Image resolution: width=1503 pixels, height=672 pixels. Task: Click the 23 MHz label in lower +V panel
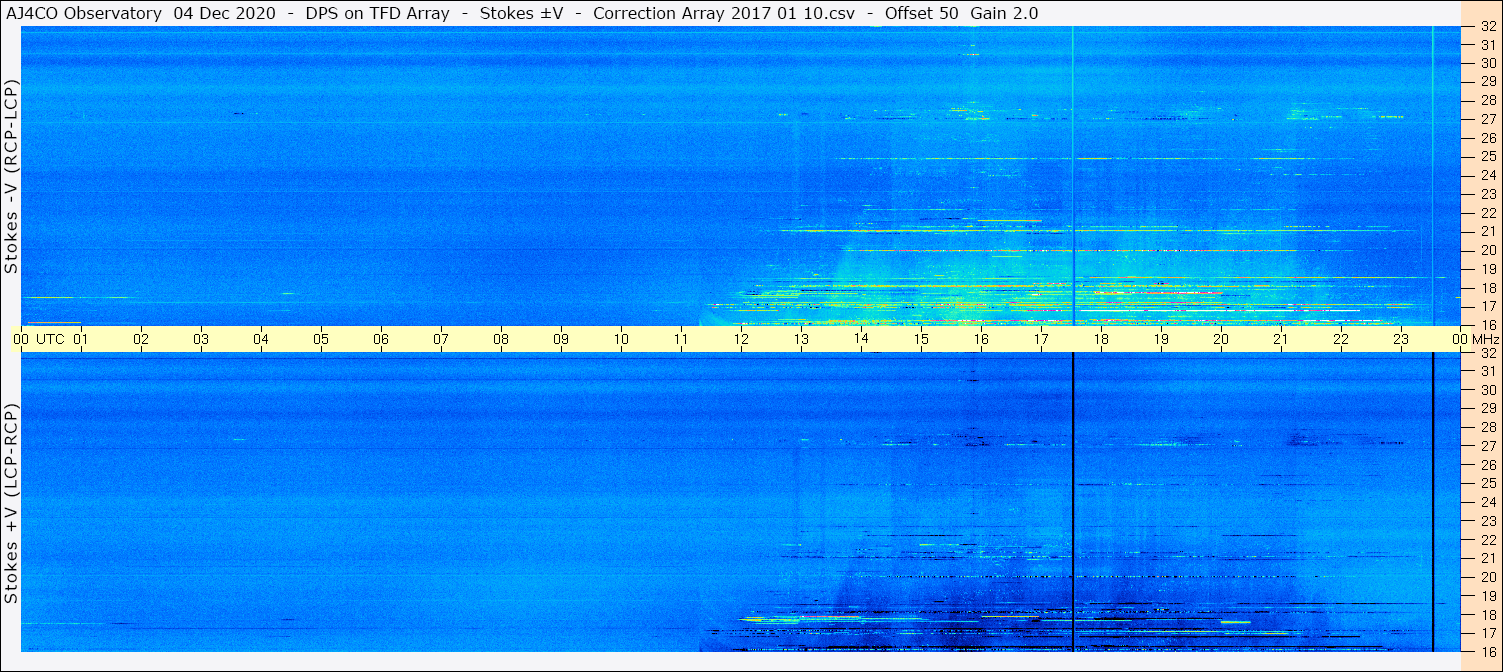pyautogui.click(x=1487, y=521)
